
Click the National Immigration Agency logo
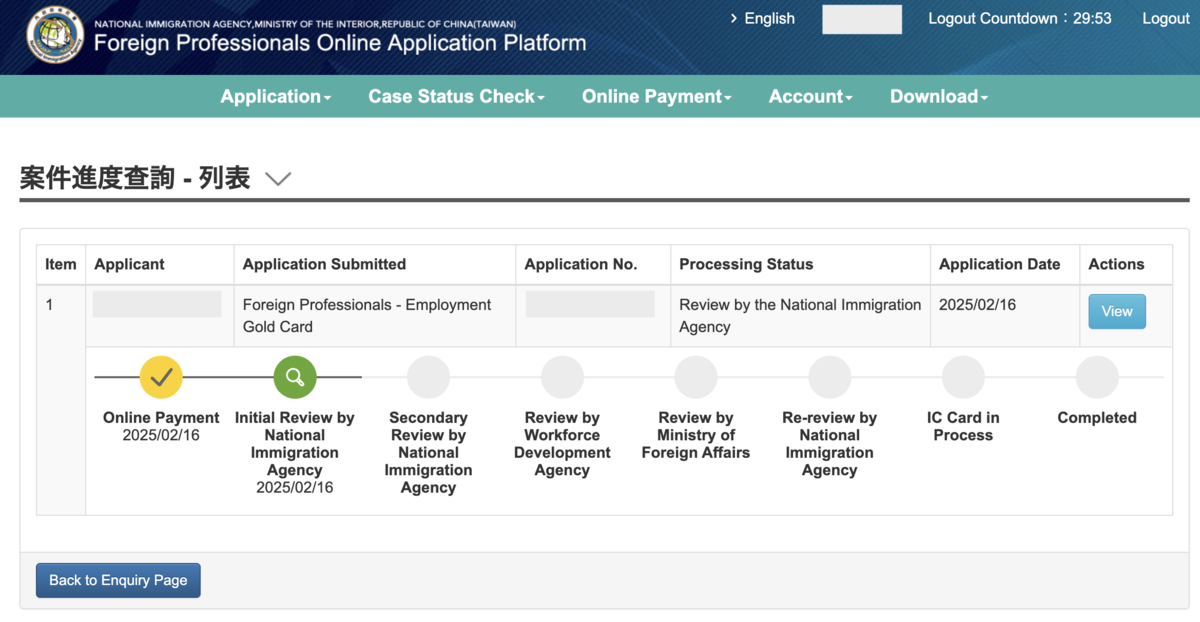(56, 35)
